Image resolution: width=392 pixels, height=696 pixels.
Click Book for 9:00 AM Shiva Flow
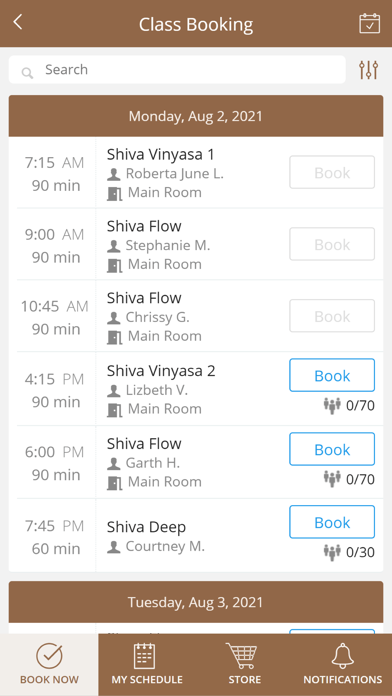click(x=332, y=244)
